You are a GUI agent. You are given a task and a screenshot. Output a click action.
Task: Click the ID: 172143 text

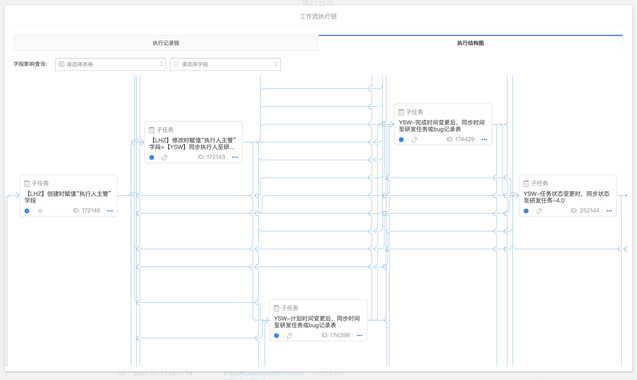tap(211, 157)
